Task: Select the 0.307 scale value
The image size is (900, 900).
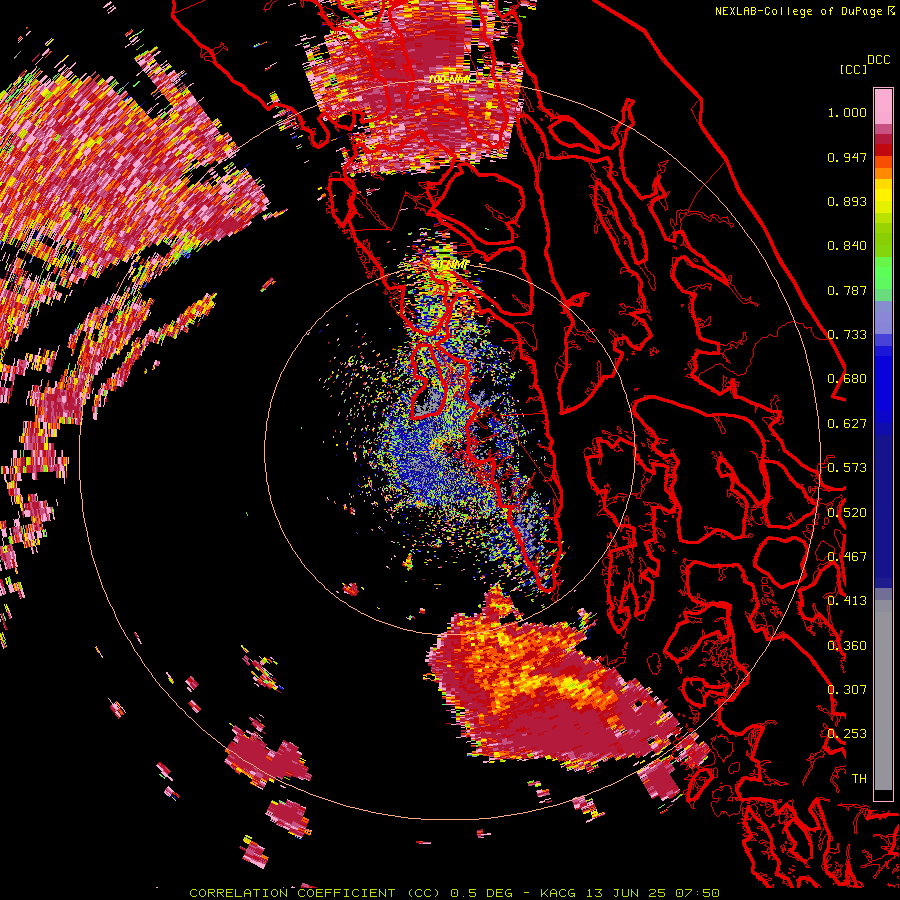Action: pyautogui.click(x=847, y=690)
